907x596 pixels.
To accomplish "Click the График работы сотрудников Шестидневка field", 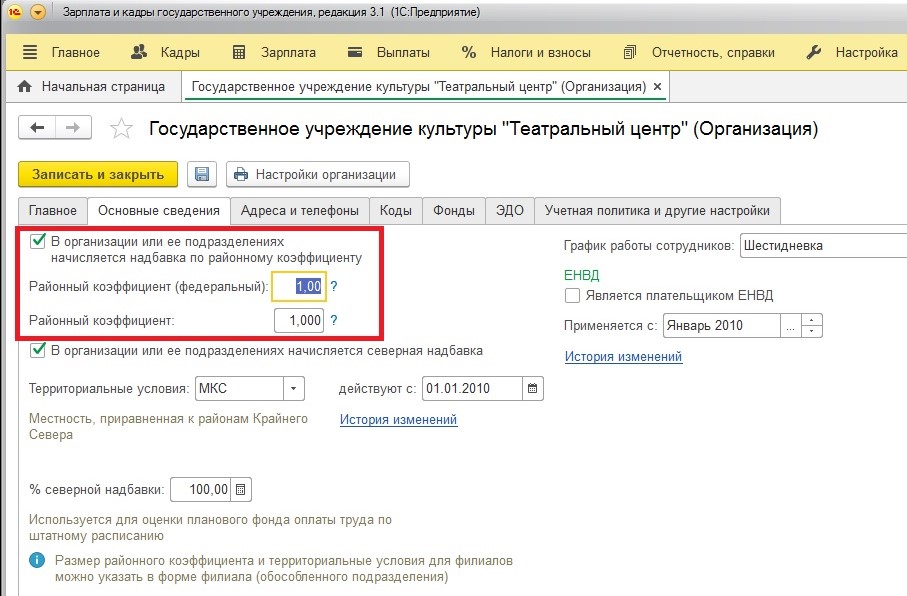I will click(x=824, y=245).
